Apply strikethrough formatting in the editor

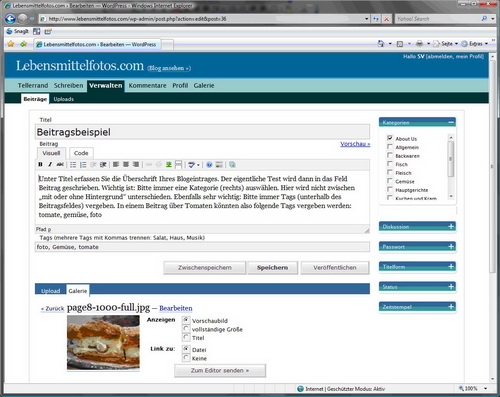60,164
